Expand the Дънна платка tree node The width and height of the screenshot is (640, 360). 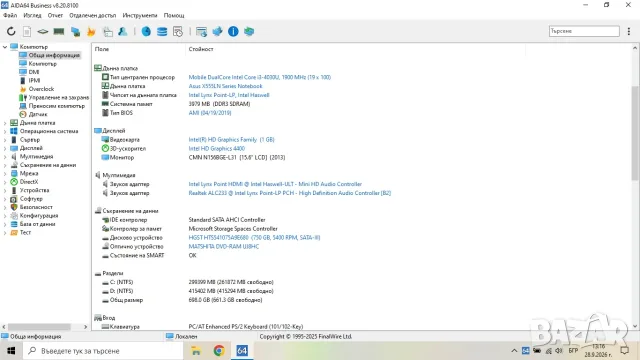[5, 123]
